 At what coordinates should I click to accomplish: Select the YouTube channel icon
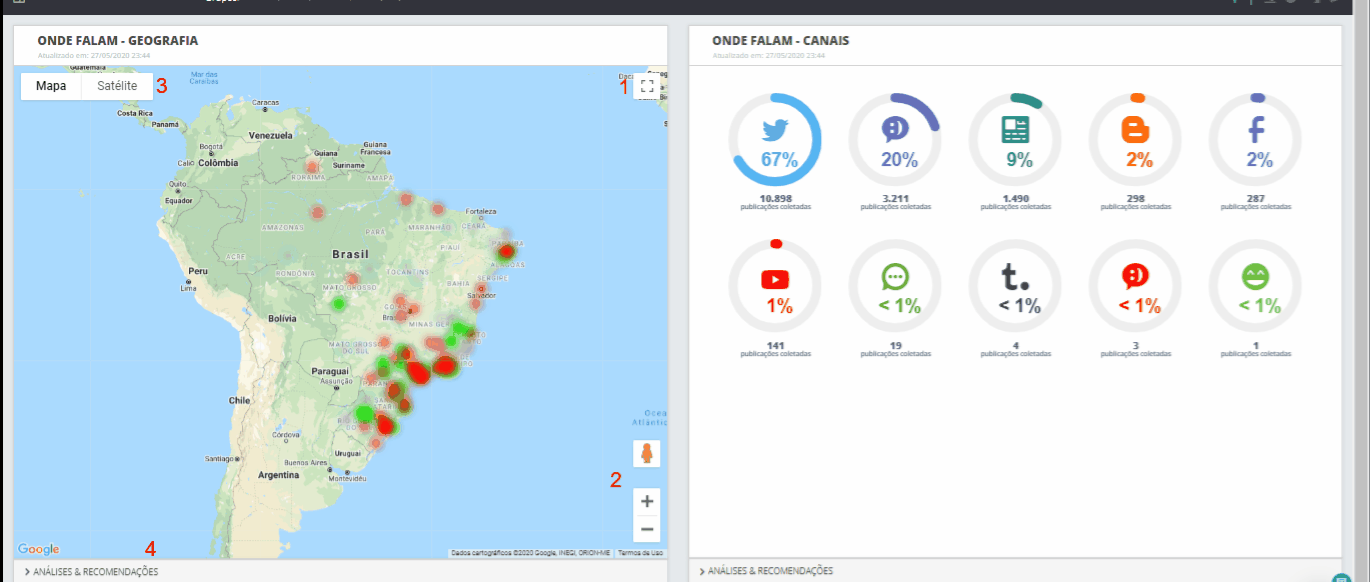775,279
